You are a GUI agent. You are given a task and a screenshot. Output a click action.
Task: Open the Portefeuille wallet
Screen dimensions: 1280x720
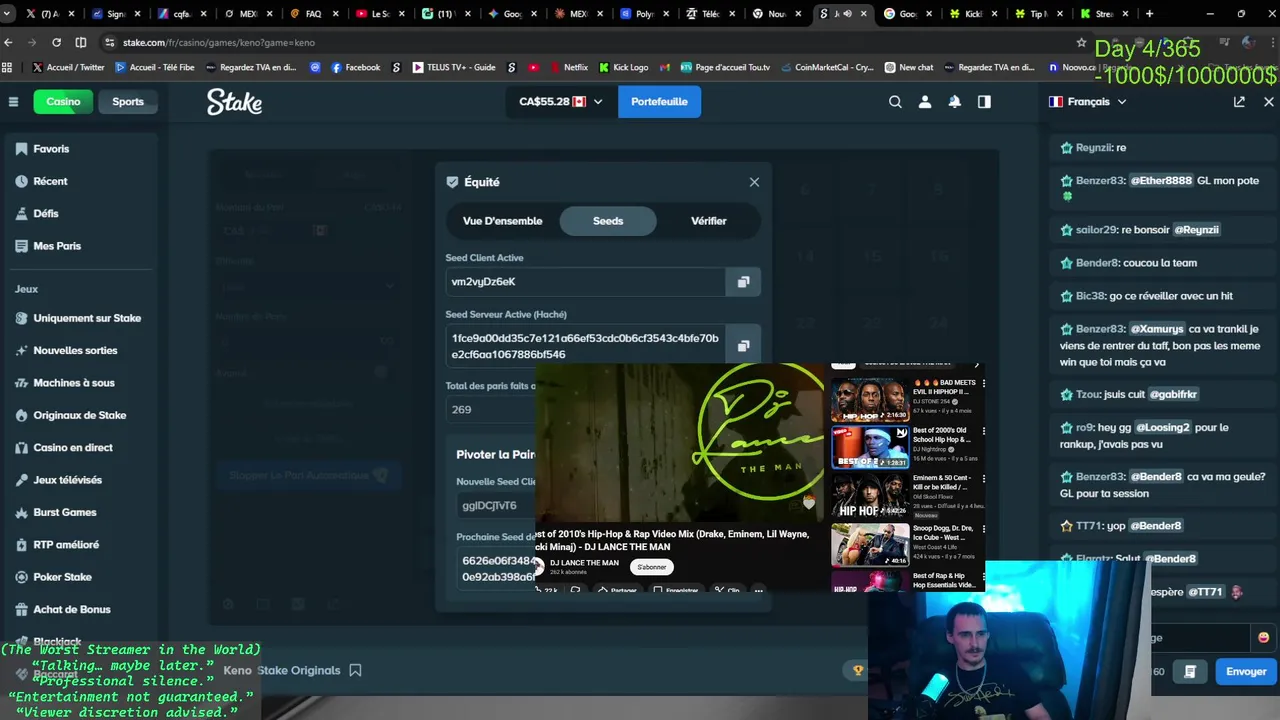[x=659, y=101]
